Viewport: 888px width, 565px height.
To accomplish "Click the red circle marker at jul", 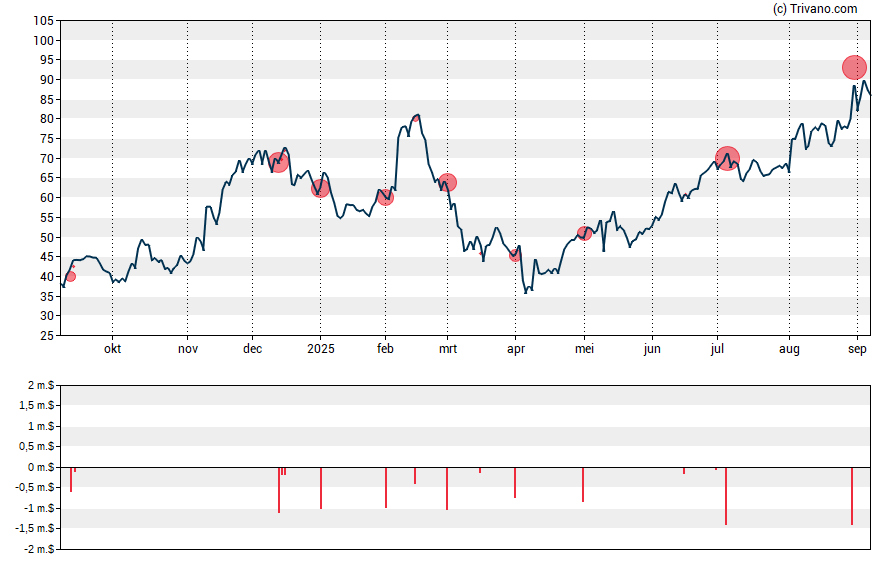I will pos(727,159).
